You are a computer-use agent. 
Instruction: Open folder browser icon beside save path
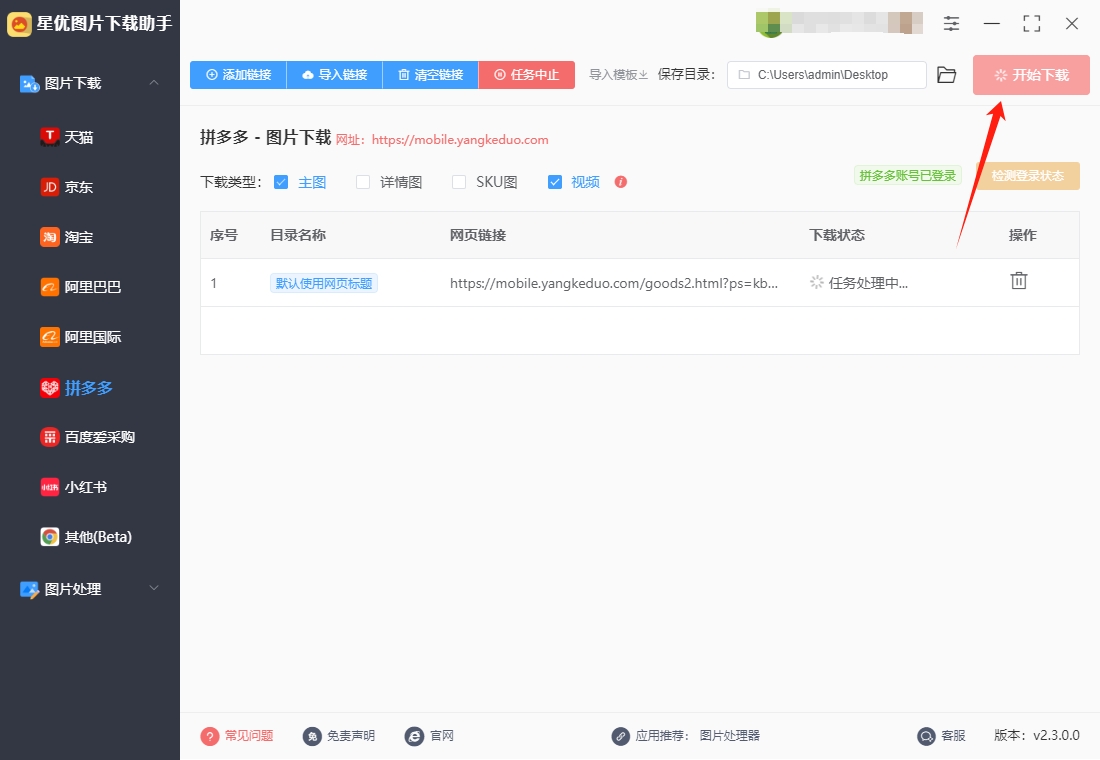(x=946, y=74)
